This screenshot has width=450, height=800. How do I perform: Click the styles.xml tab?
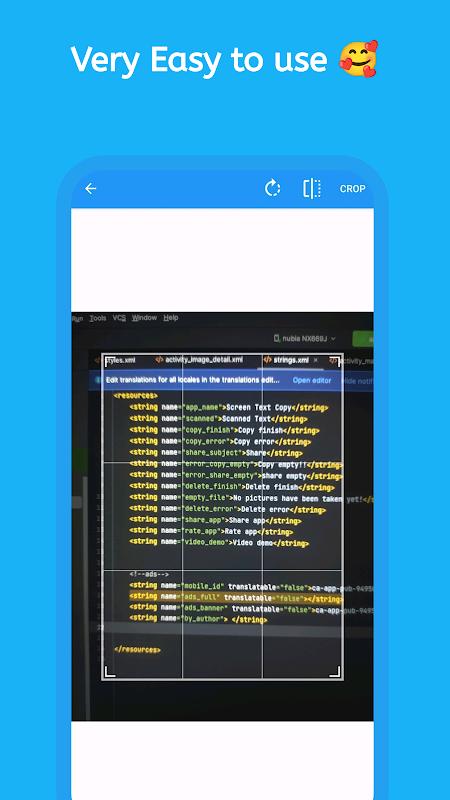pyautogui.click(x=117, y=360)
